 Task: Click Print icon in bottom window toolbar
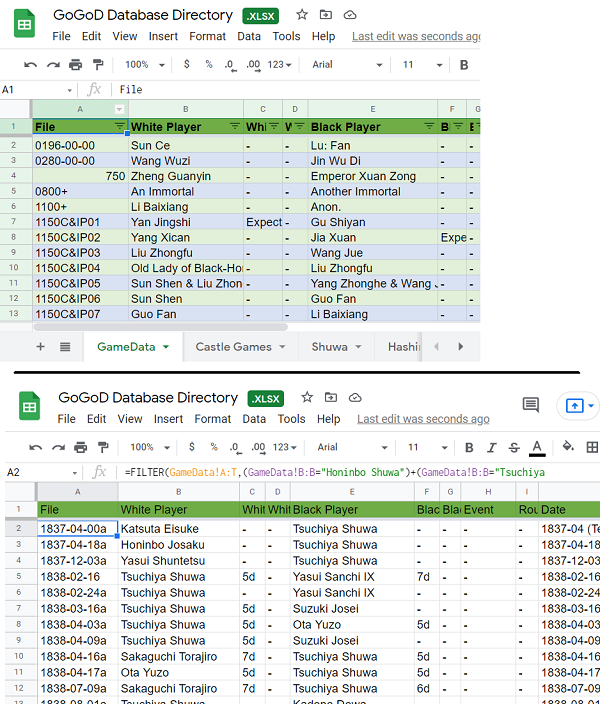tap(81, 447)
